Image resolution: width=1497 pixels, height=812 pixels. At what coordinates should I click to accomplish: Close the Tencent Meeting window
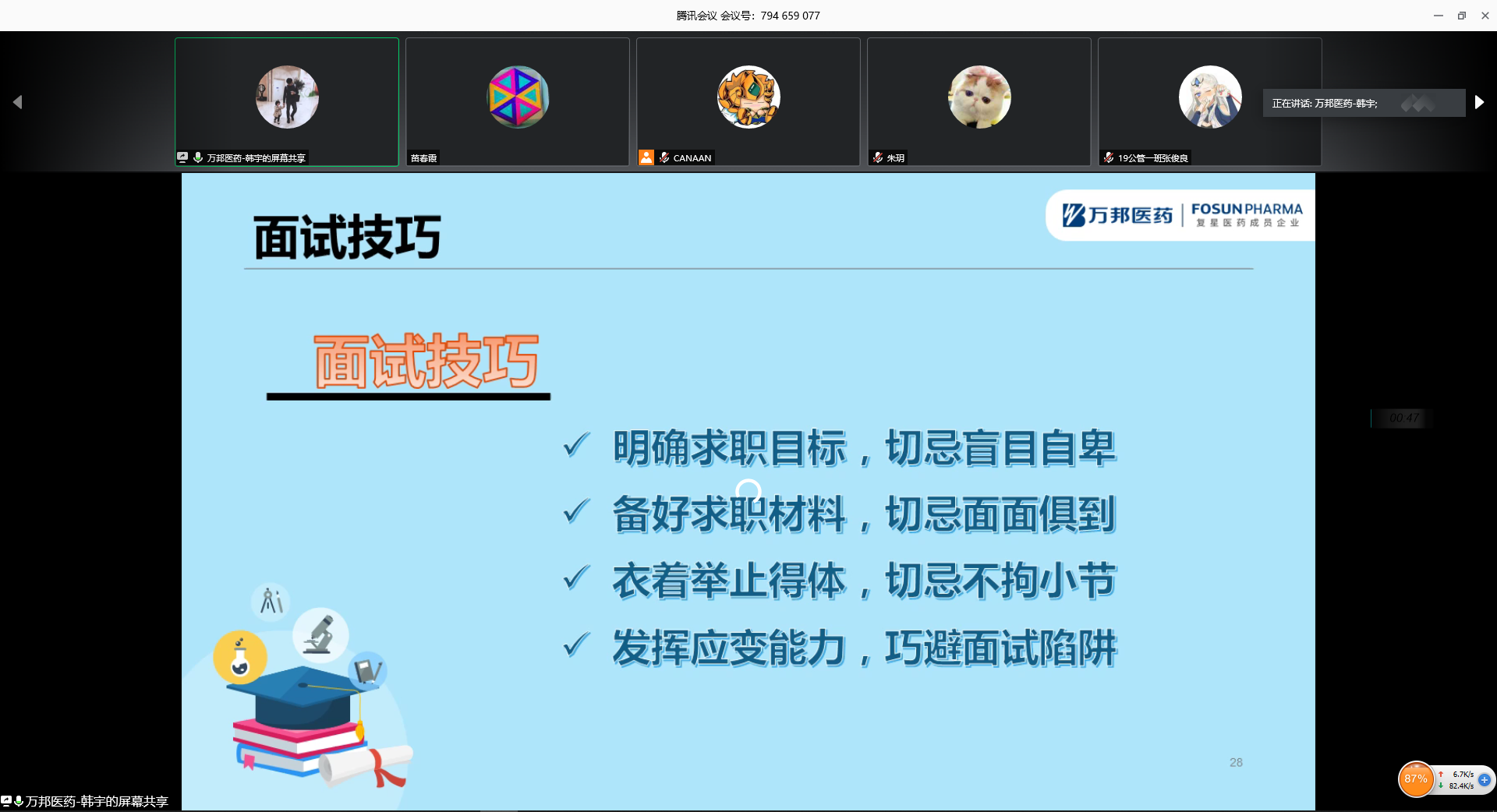(x=1485, y=16)
